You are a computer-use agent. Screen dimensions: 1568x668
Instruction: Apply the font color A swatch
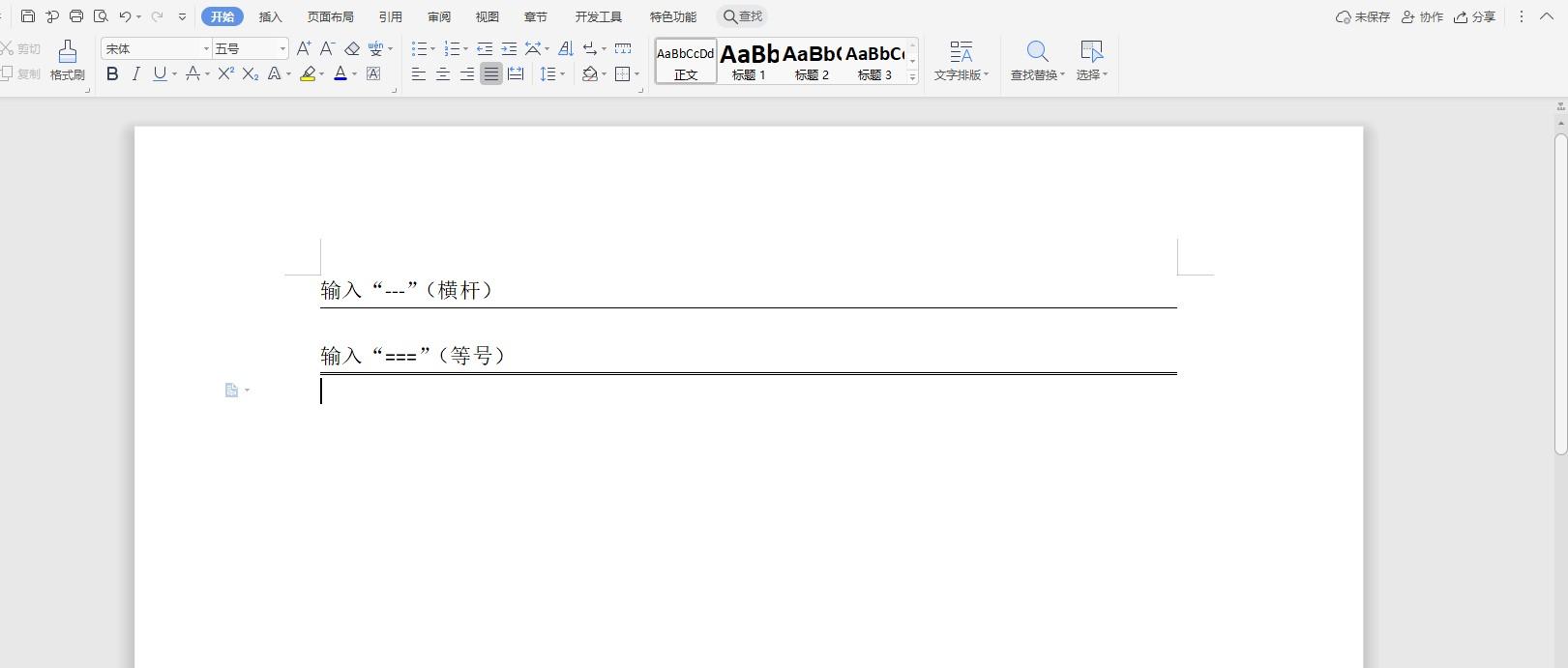(340, 73)
